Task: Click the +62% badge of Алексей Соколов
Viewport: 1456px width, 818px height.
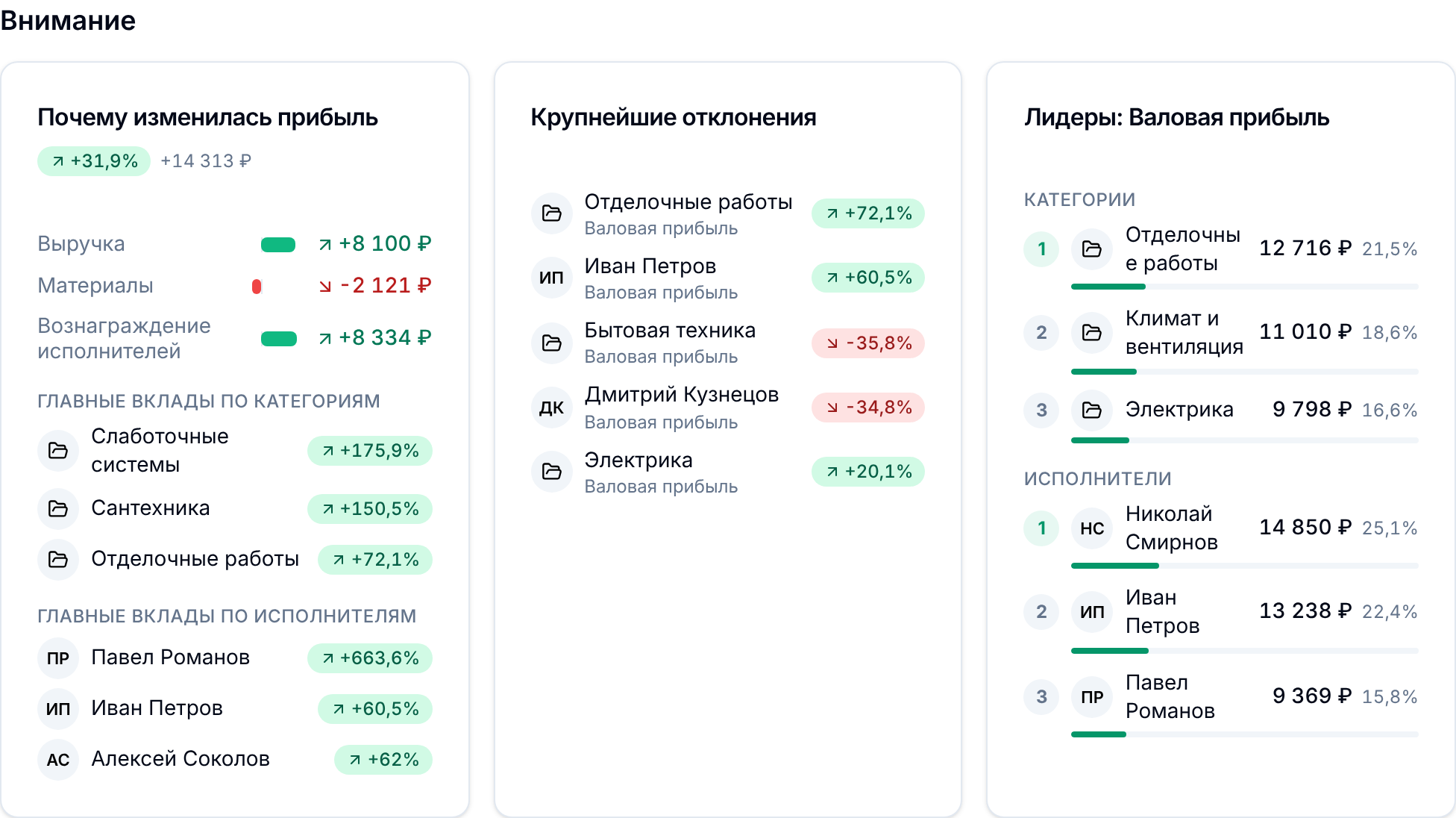Action: click(x=383, y=760)
